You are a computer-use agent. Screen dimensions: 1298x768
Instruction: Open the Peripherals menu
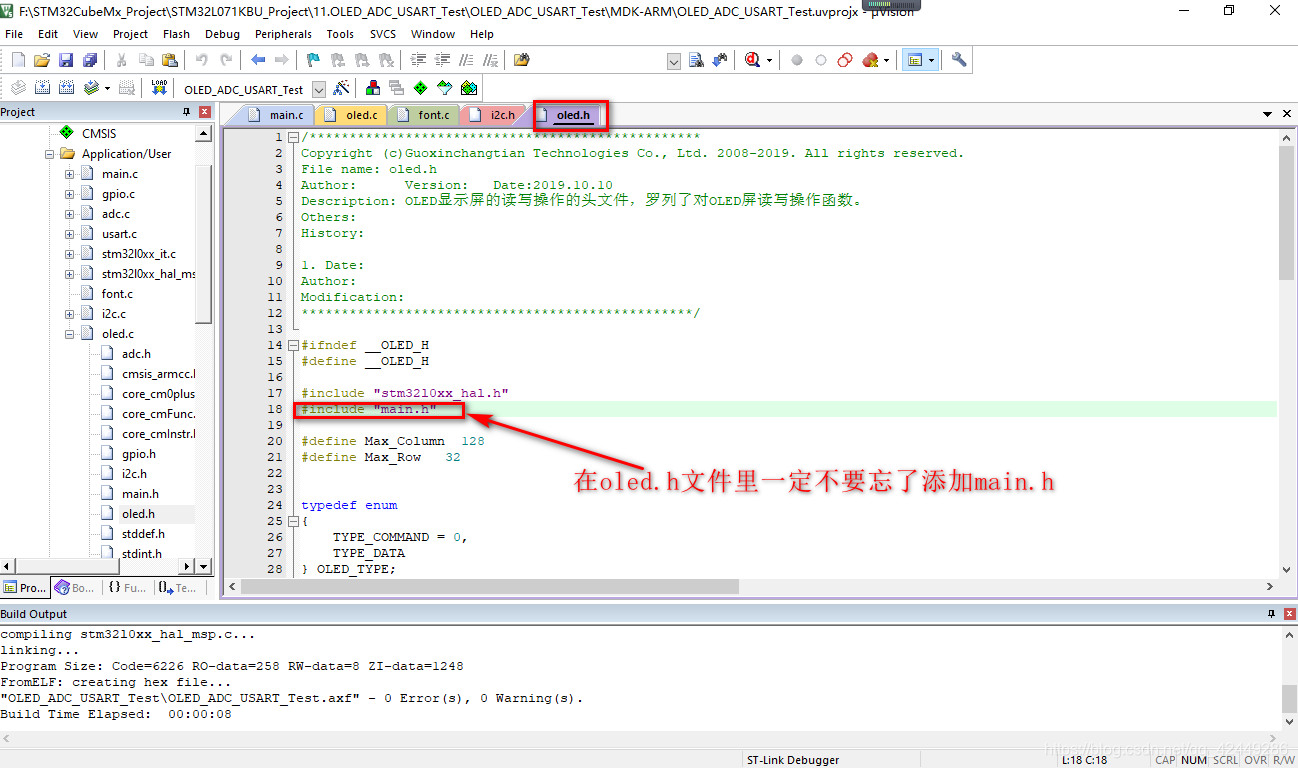[283, 34]
